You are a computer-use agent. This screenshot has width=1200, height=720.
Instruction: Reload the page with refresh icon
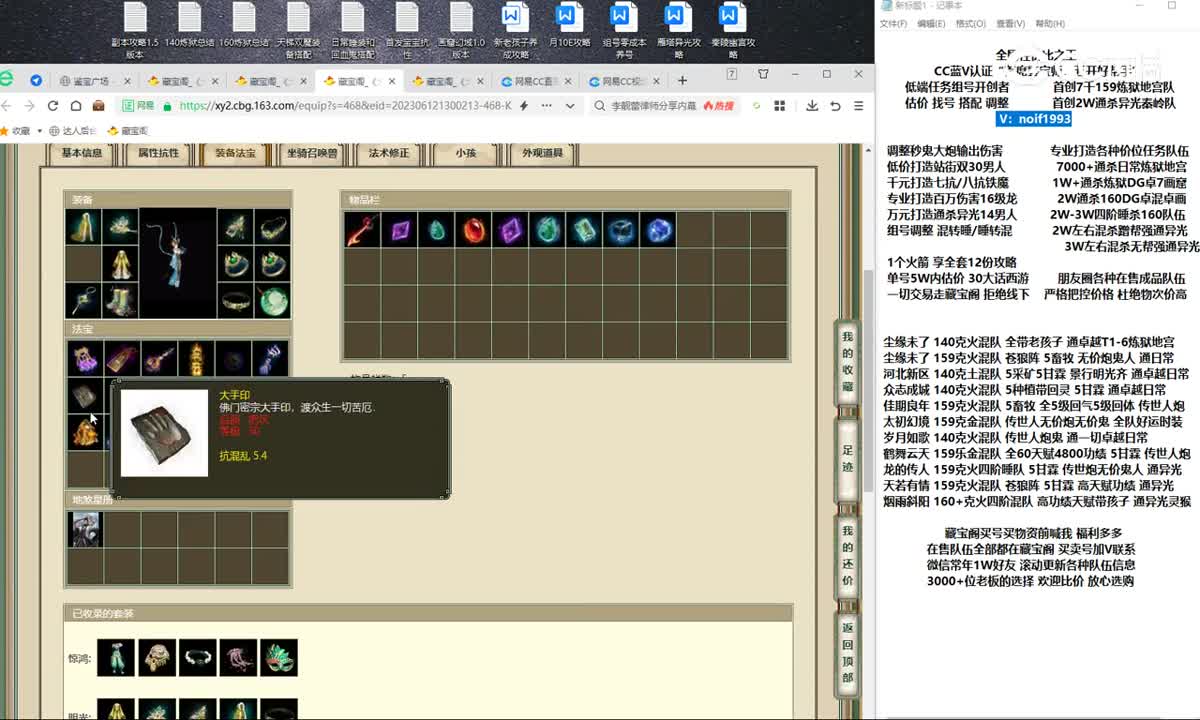pos(52,105)
